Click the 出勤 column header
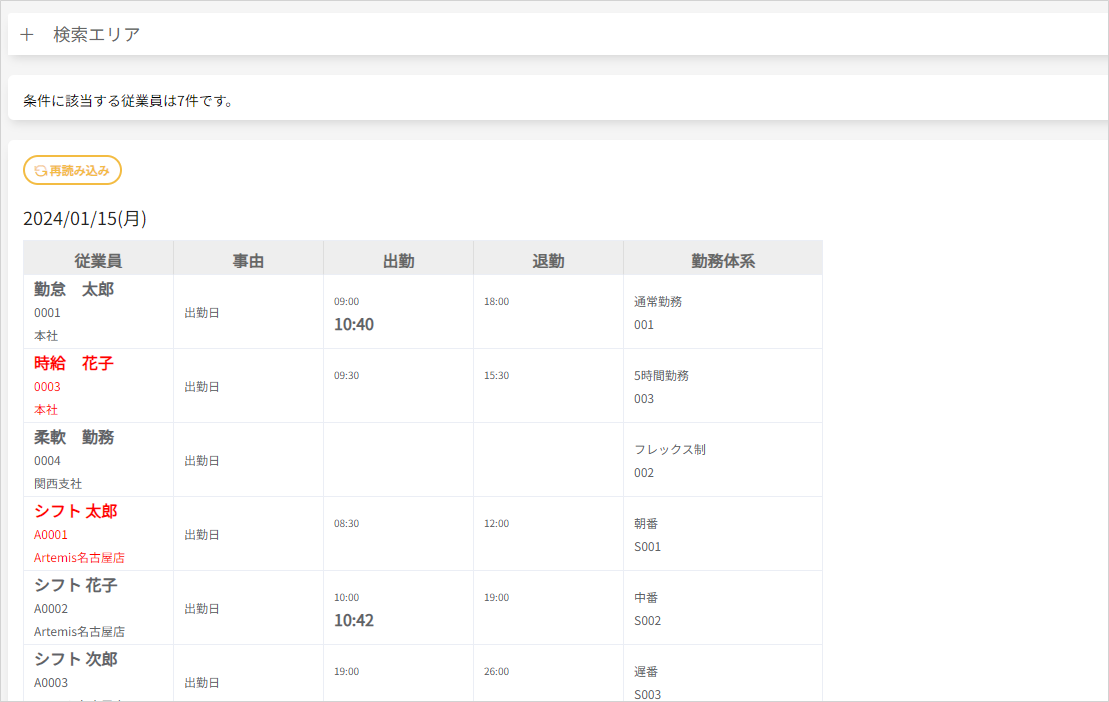 click(x=398, y=261)
